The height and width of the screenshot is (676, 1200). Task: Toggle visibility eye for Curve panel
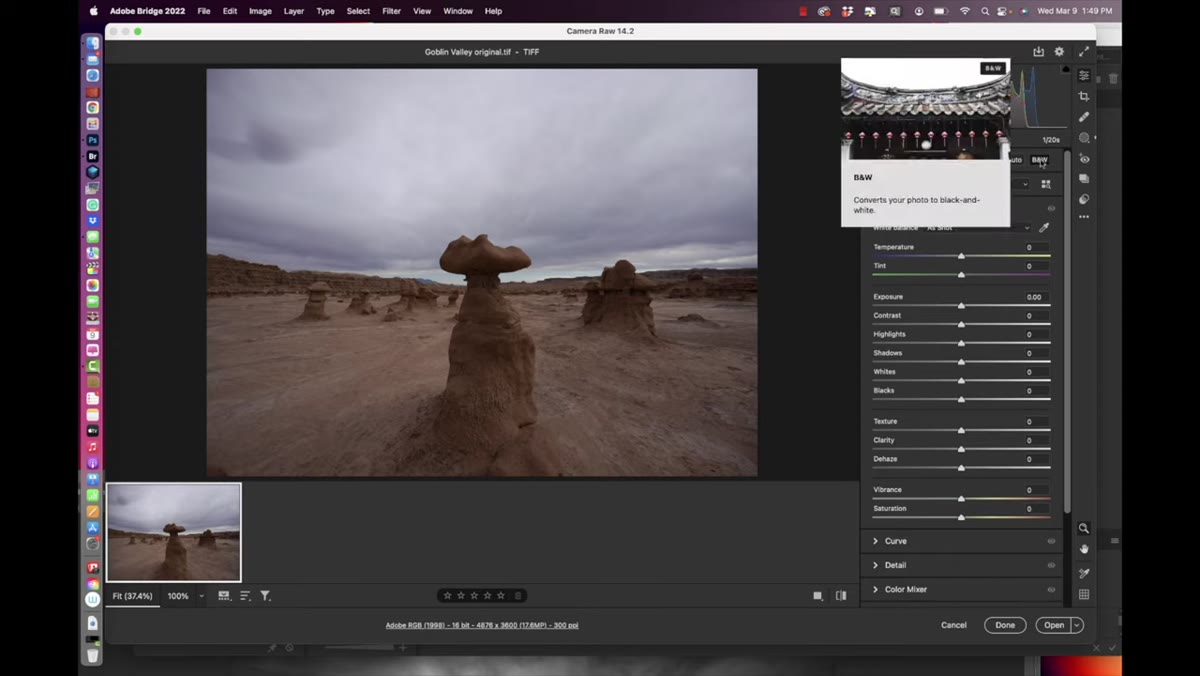point(1051,541)
